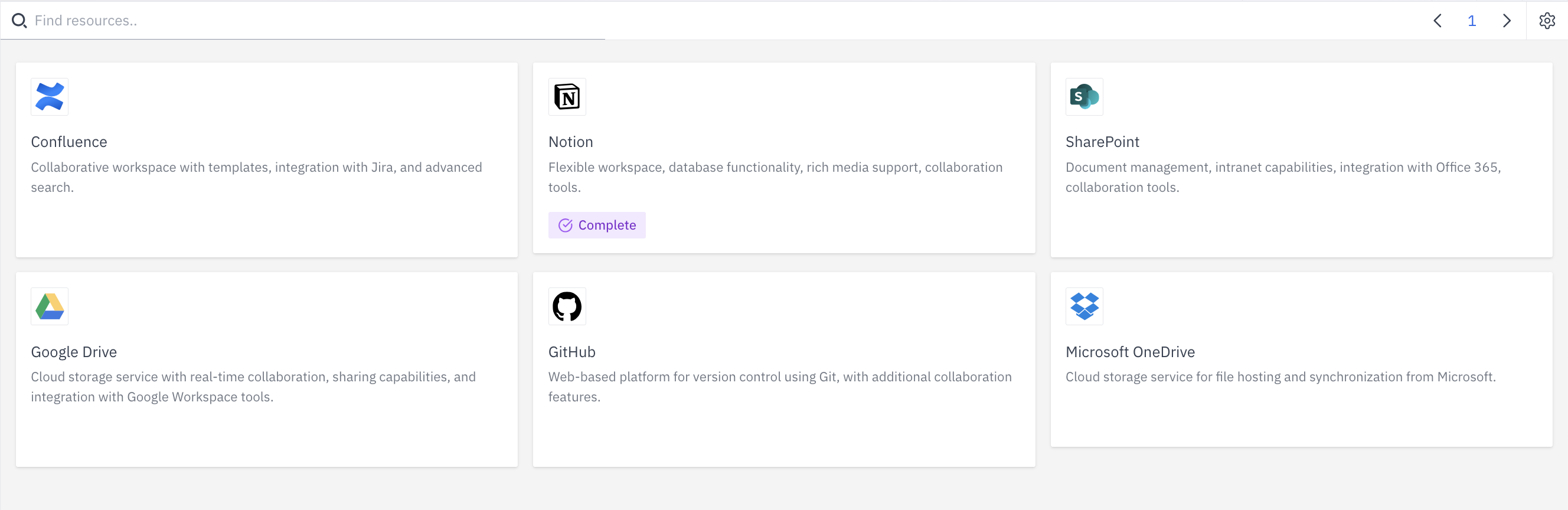Image resolution: width=1568 pixels, height=510 pixels.
Task: Select page number 1
Action: [1472, 21]
